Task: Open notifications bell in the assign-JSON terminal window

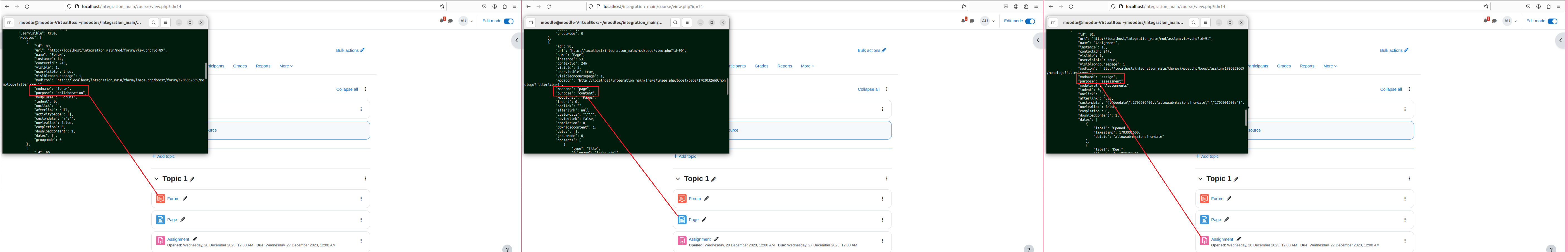Action: [x=1486, y=21]
